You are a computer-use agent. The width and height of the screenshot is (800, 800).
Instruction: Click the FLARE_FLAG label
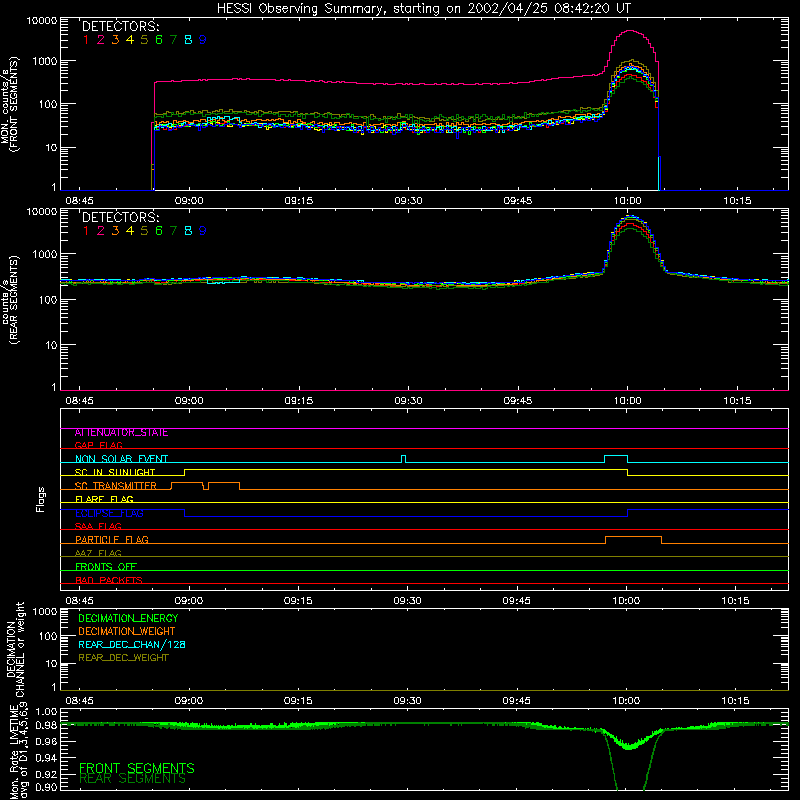tap(104, 499)
